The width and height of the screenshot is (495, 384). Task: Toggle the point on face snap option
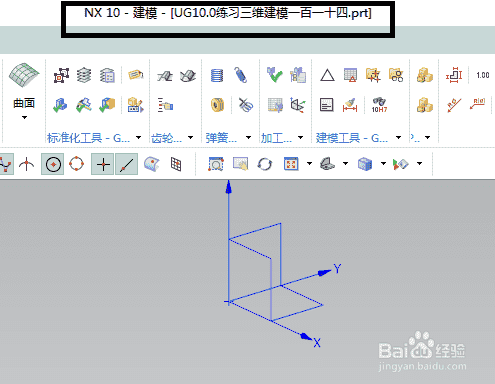[152, 164]
